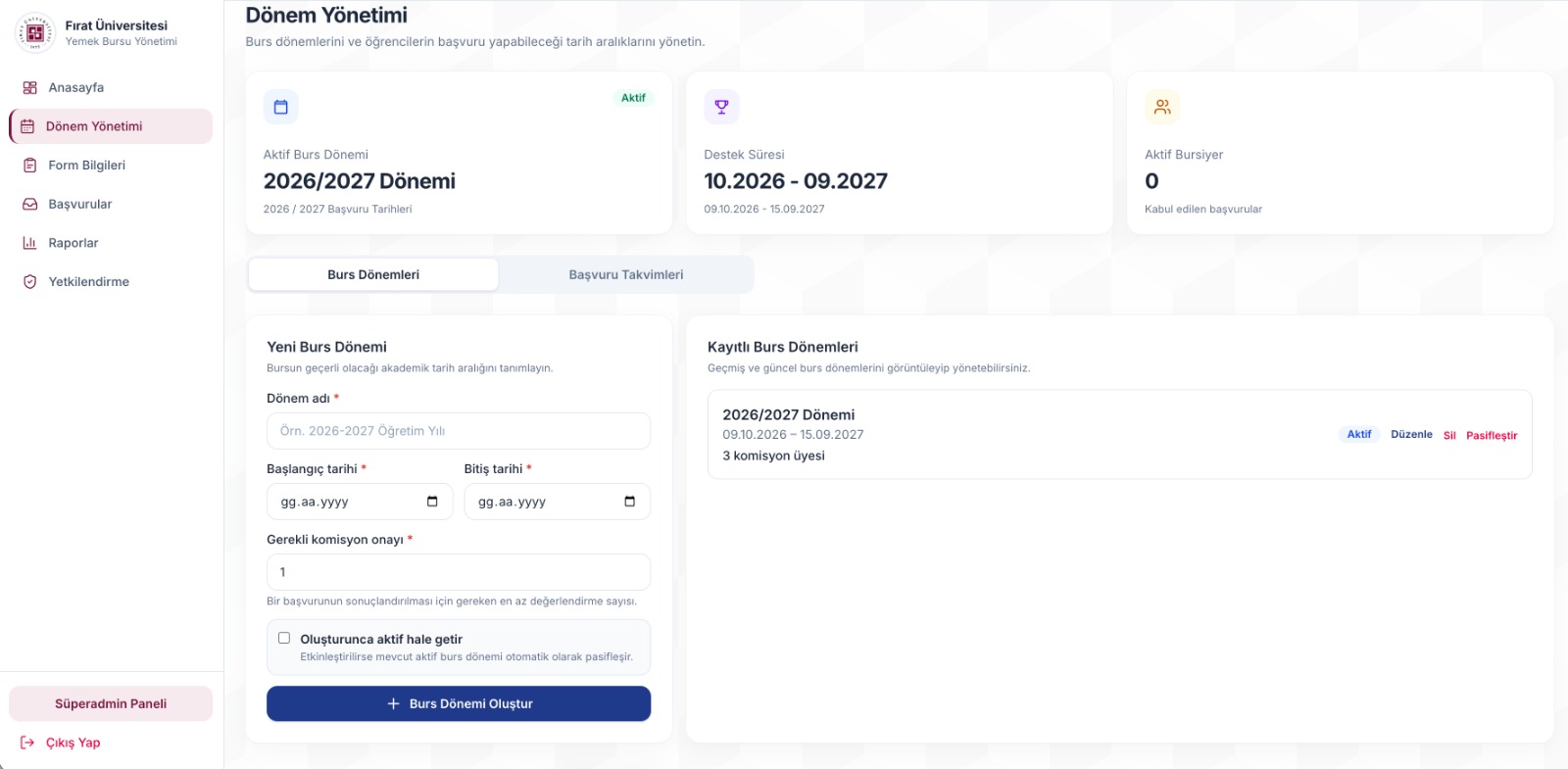The width and height of the screenshot is (1568, 769).
Task: Click the blue Aktif badge in 2026/2027 Dönemi row
Action: [x=1359, y=434]
